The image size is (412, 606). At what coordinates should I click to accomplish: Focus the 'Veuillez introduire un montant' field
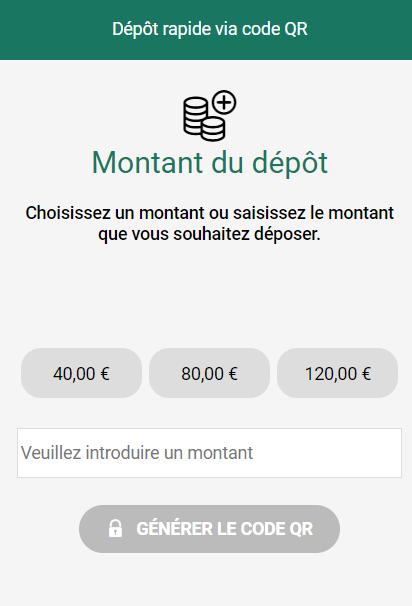[209, 453]
